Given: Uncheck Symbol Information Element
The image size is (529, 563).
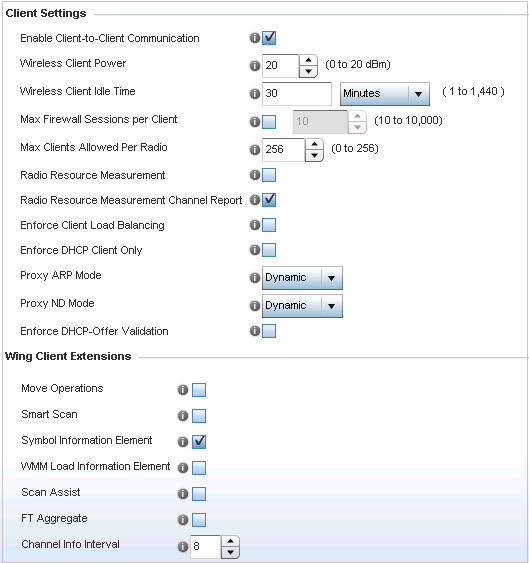Looking at the screenshot, I should tap(199, 442).
